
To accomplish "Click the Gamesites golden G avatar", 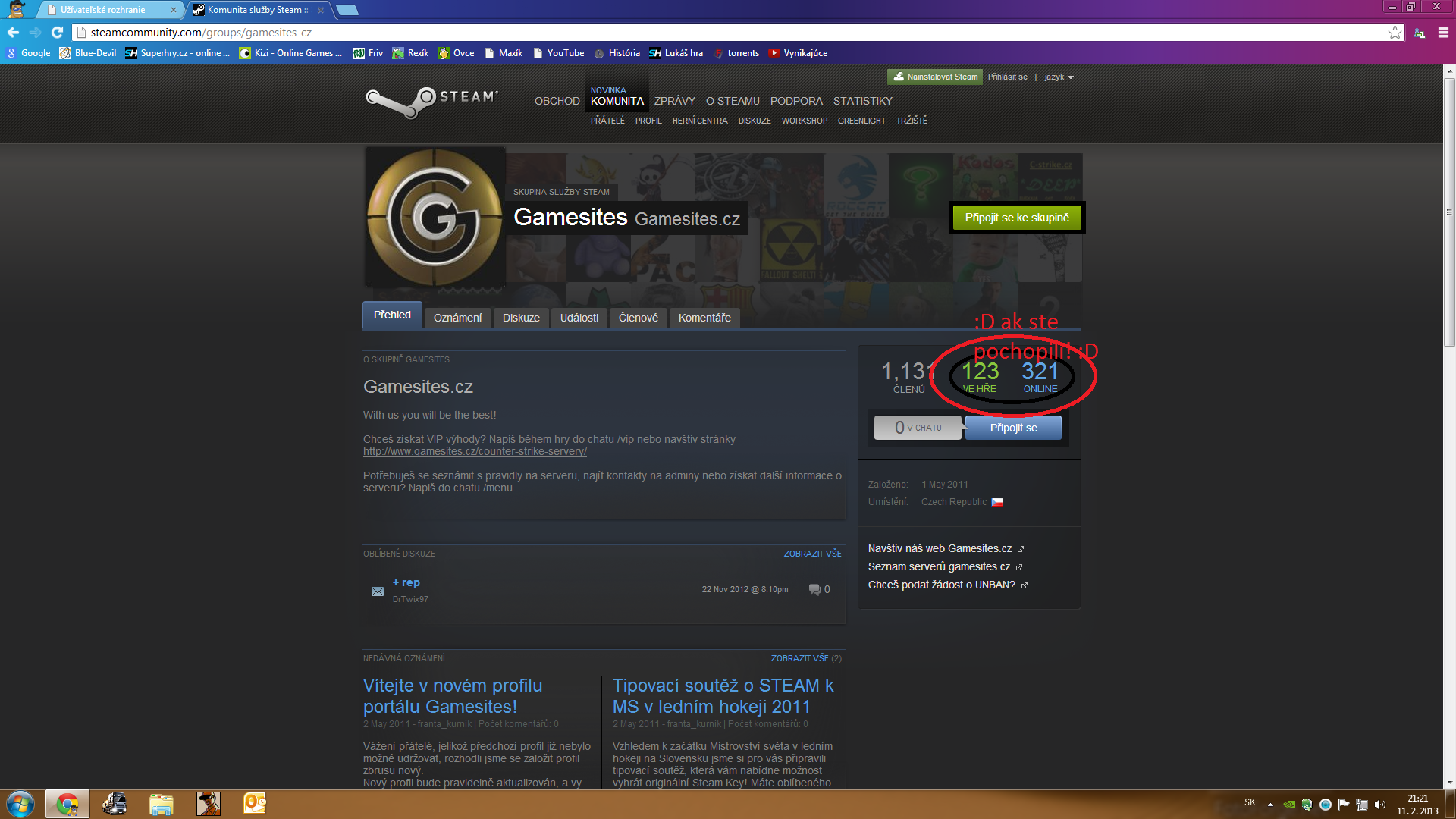I will (435, 218).
